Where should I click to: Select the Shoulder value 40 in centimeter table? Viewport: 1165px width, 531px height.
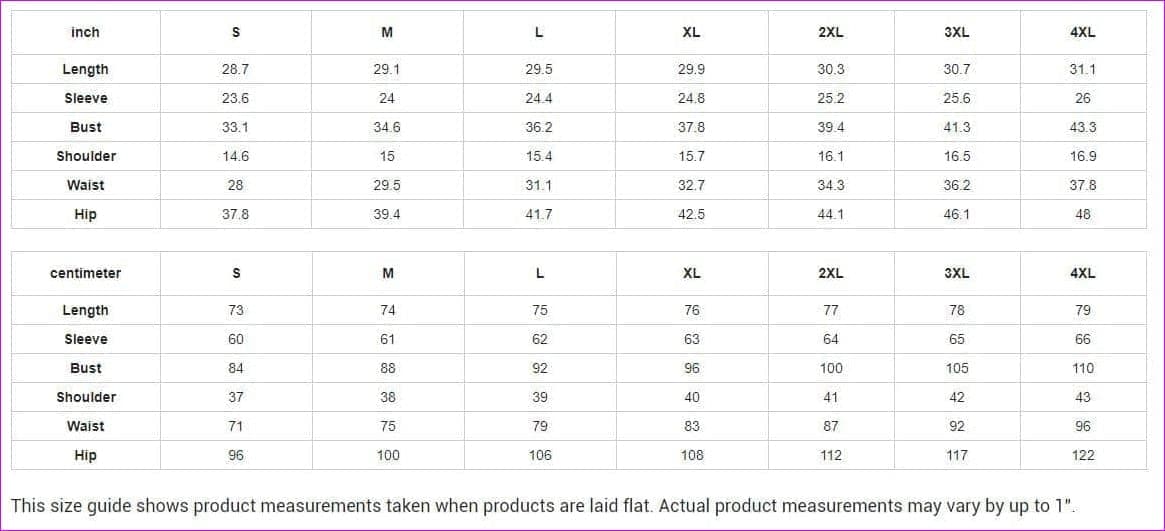(x=691, y=397)
